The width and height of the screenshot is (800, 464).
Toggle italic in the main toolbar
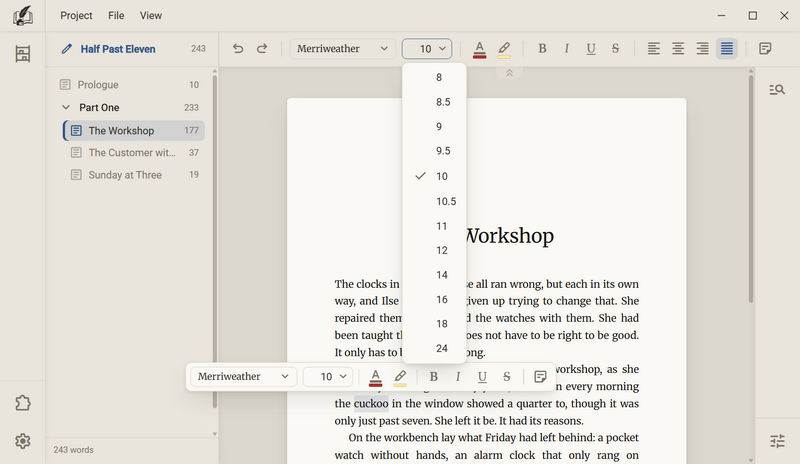tap(566, 48)
